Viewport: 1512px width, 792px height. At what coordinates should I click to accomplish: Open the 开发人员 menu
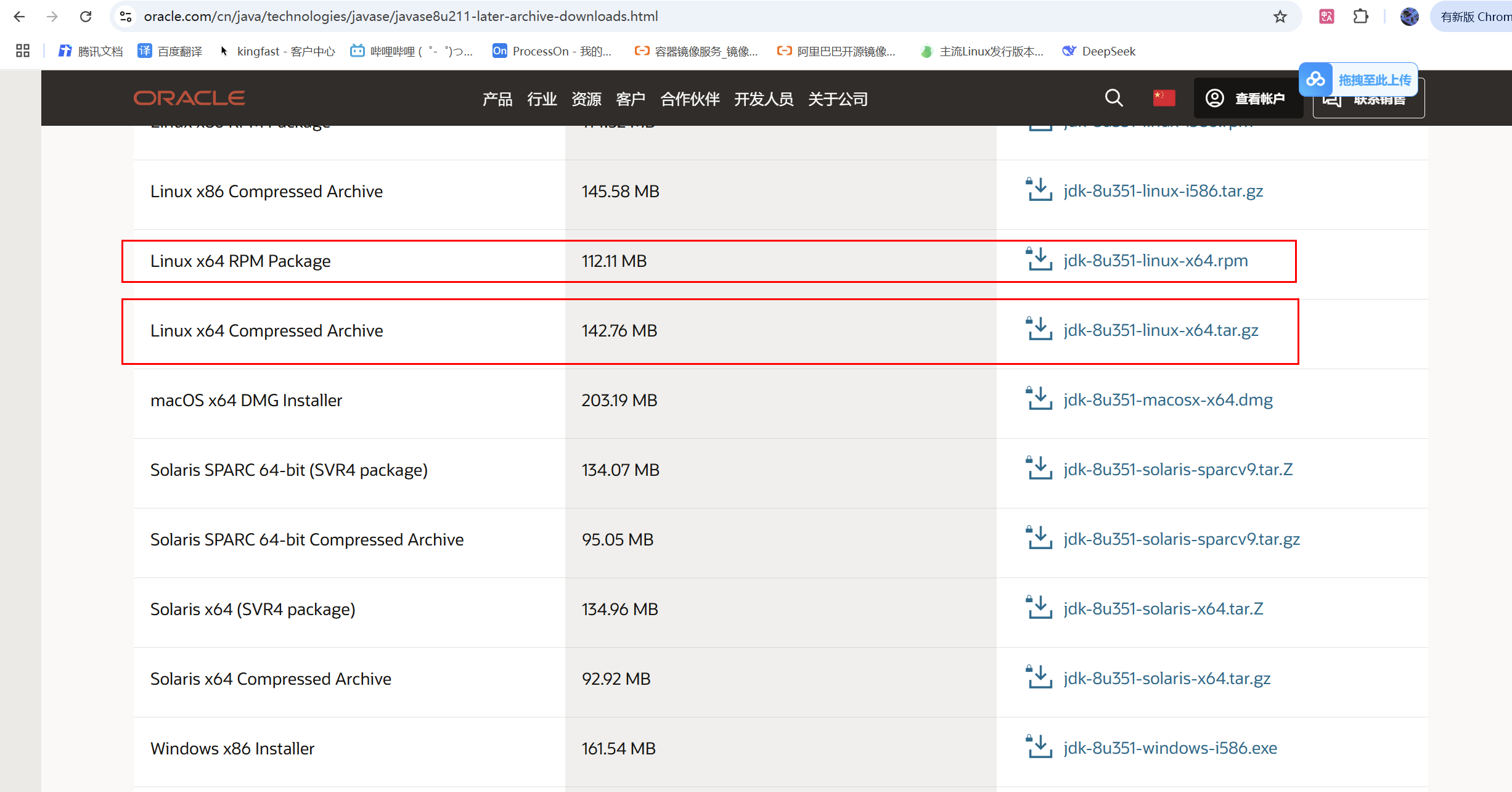point(764,99)
